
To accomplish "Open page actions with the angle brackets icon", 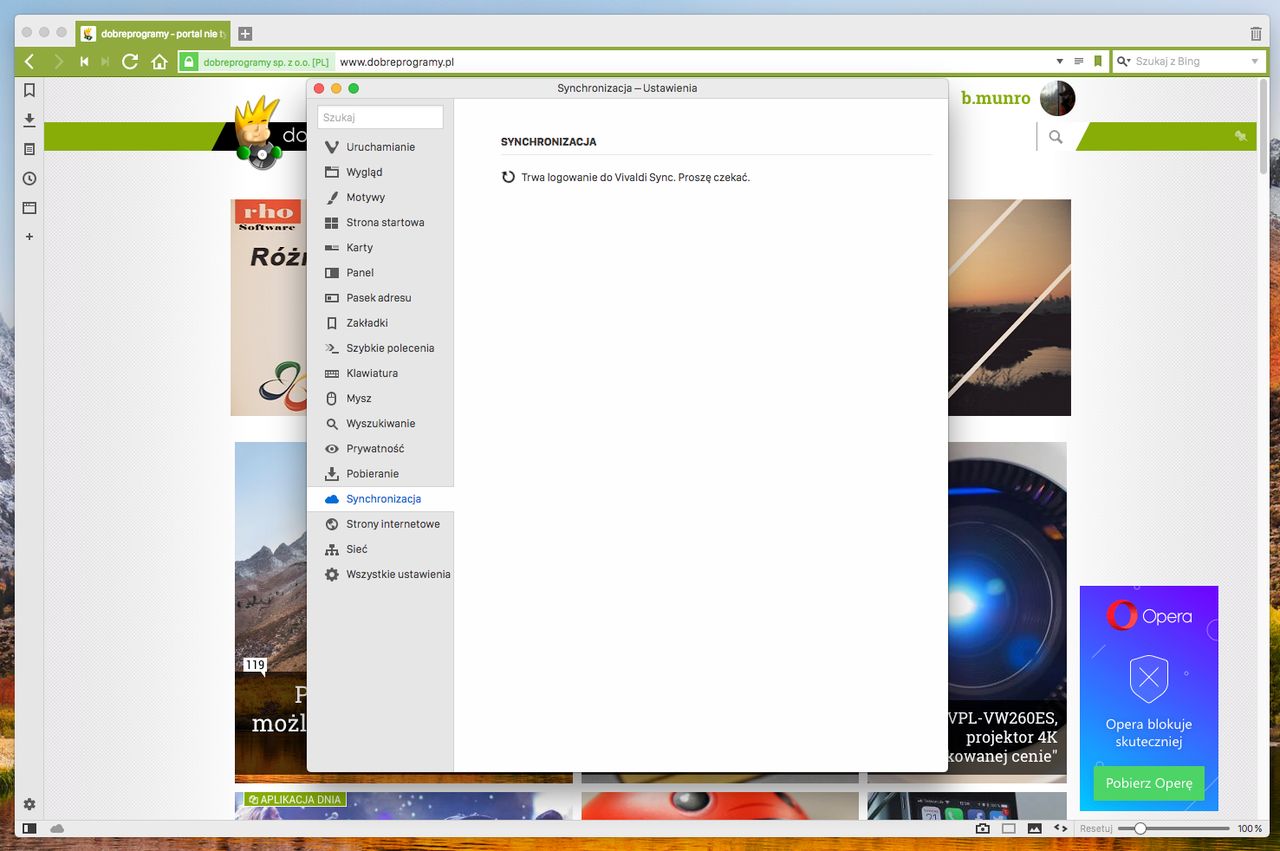I will point(1060,829).
